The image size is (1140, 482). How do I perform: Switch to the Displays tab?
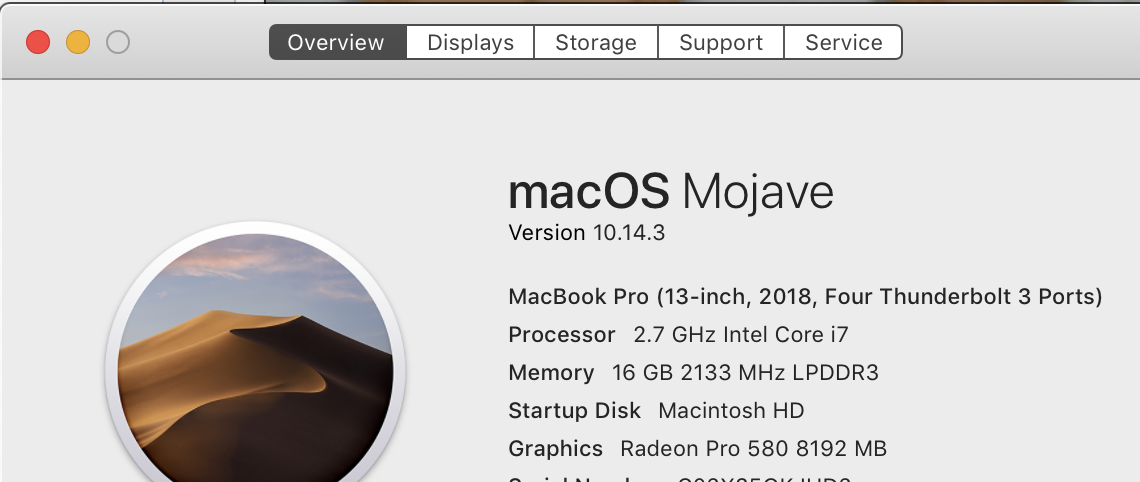(x=470, y=42)
